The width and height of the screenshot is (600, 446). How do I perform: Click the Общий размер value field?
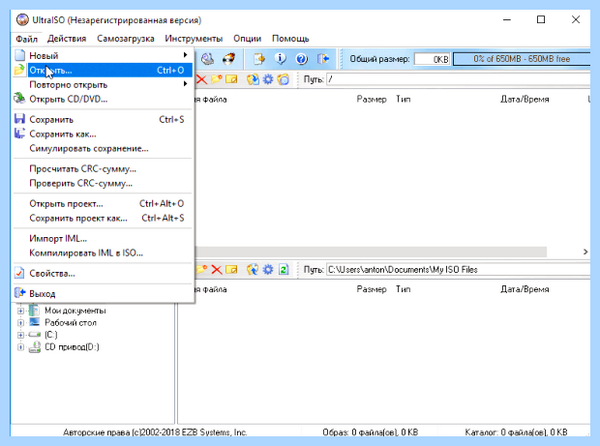click(x=432, y=59)
